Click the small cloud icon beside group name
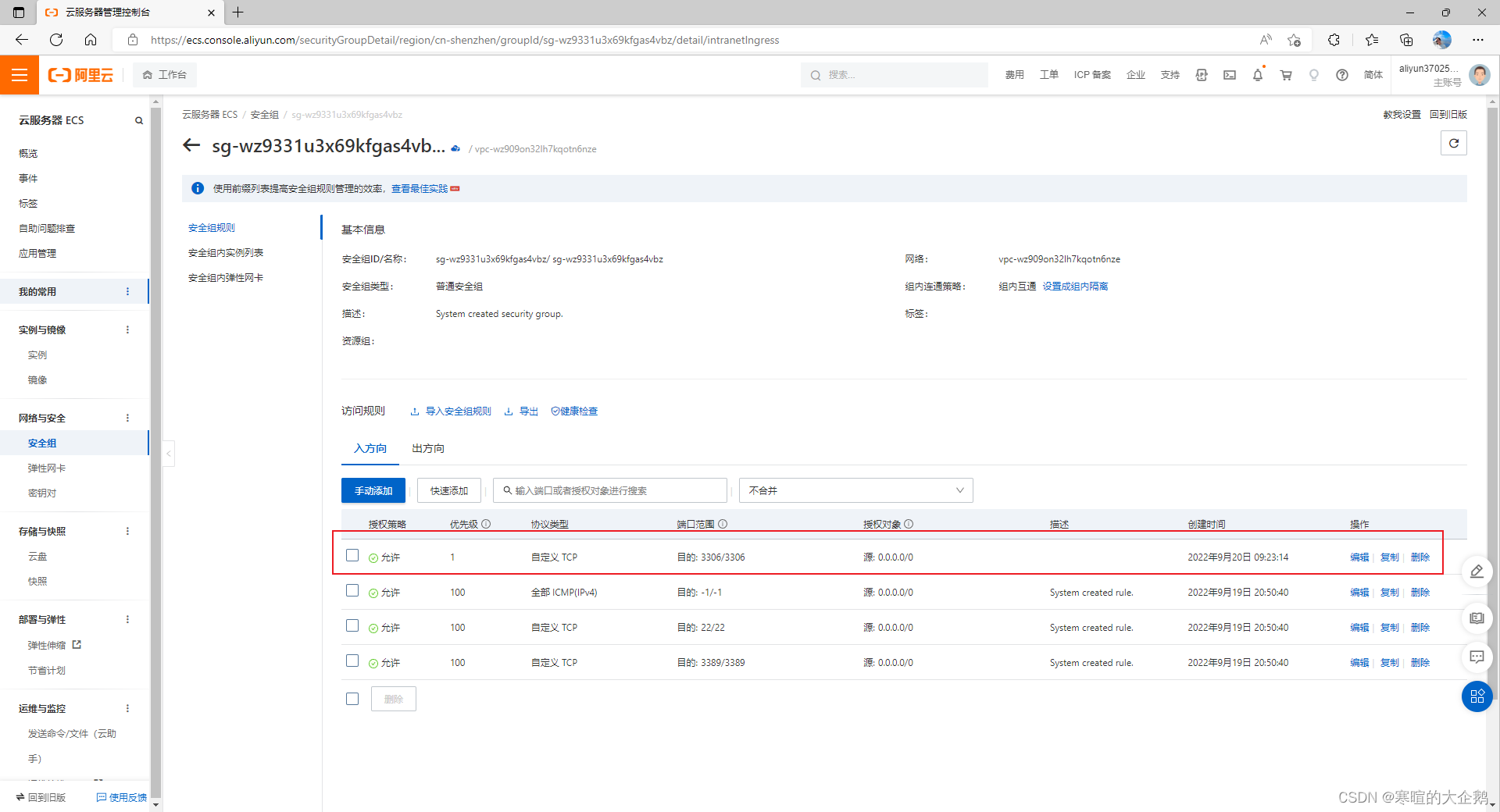 coord(455,148)
